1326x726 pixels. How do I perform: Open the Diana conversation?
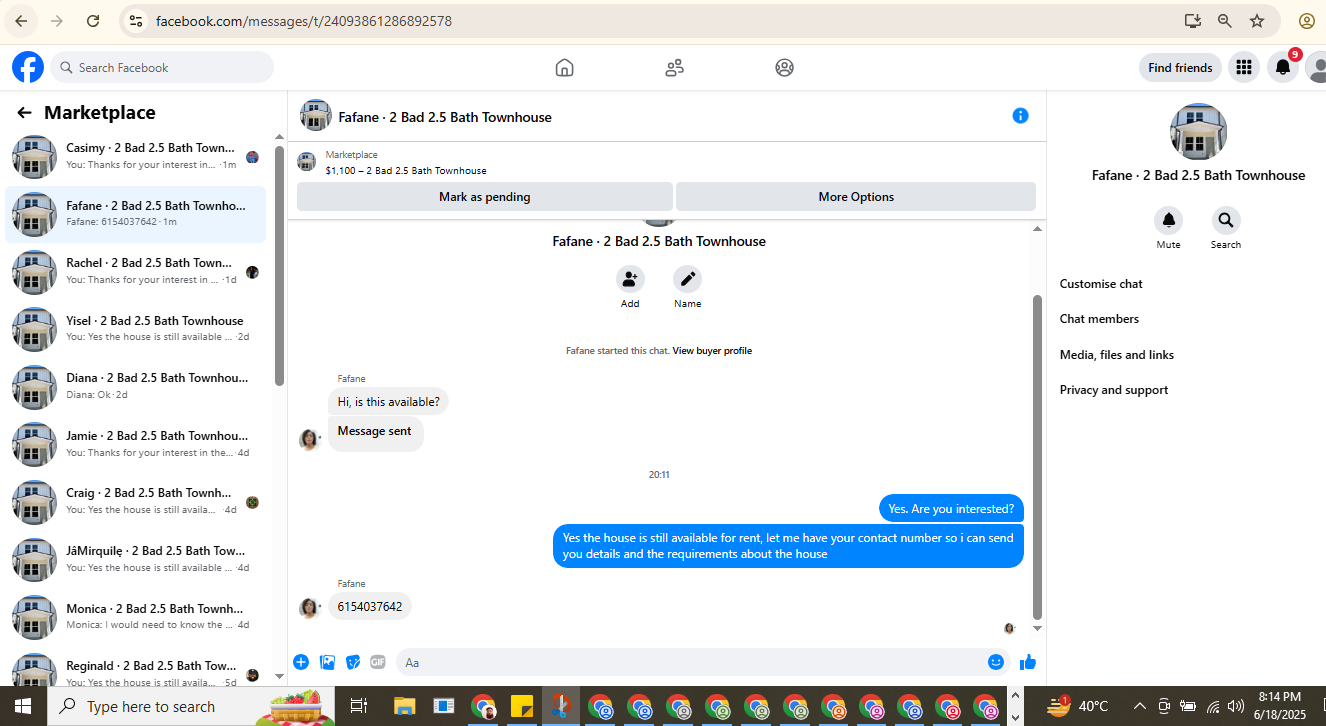tap(136, 387)
